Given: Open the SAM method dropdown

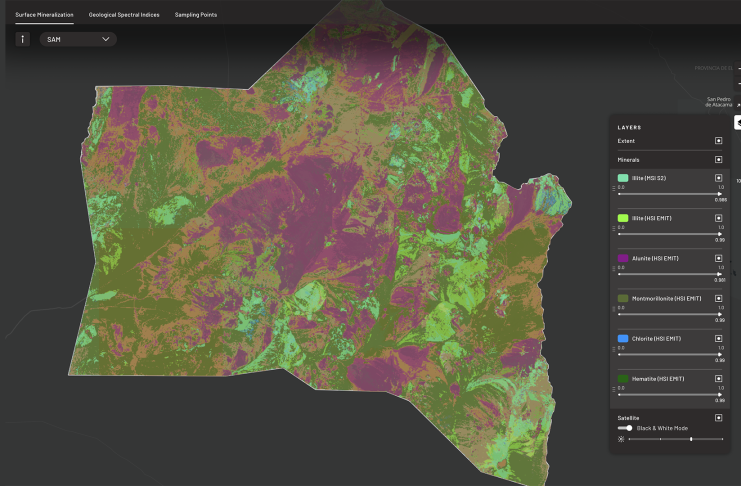Looking at the screenshot, I should (x=78, y=39).
